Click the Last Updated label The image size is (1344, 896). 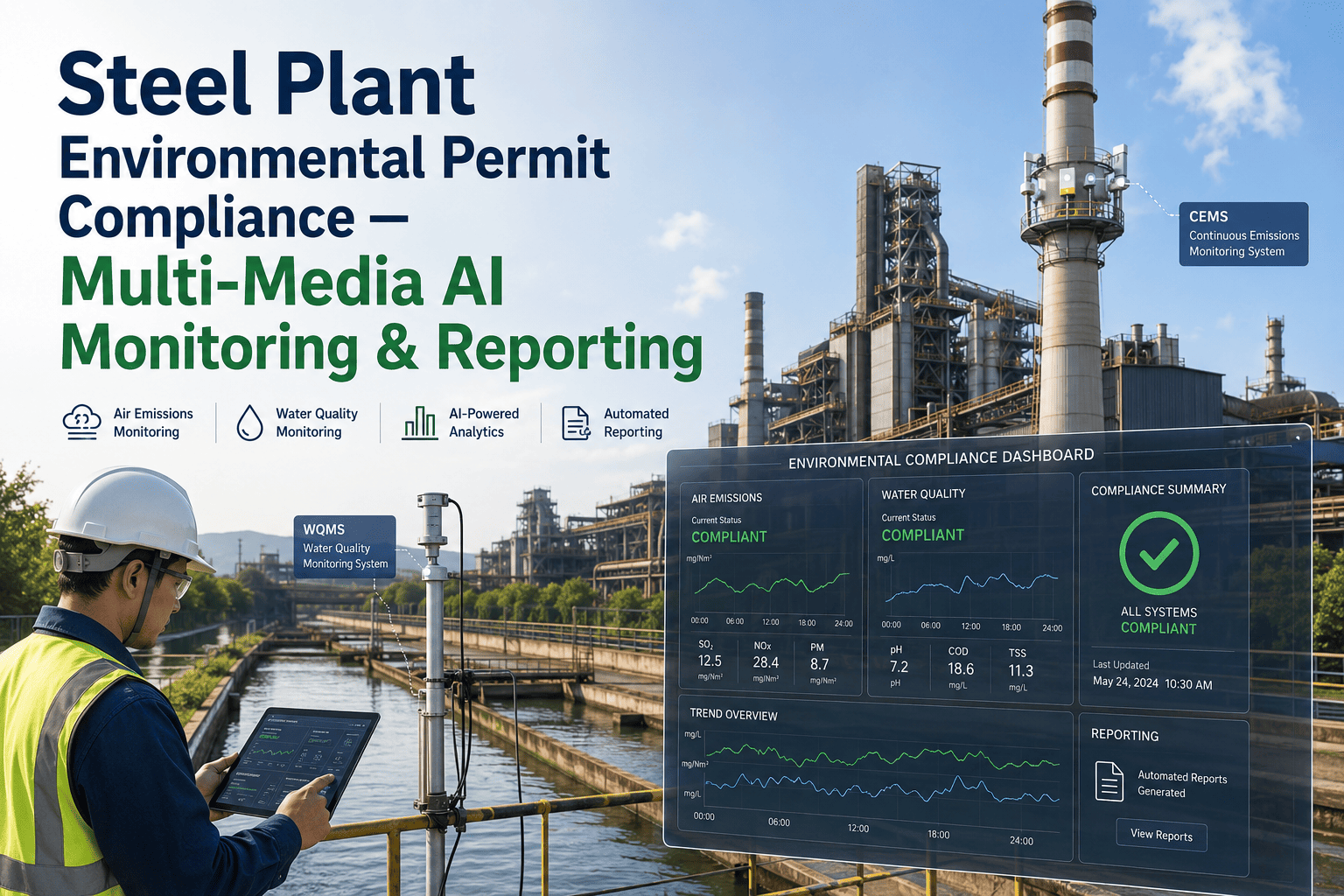1120,665
